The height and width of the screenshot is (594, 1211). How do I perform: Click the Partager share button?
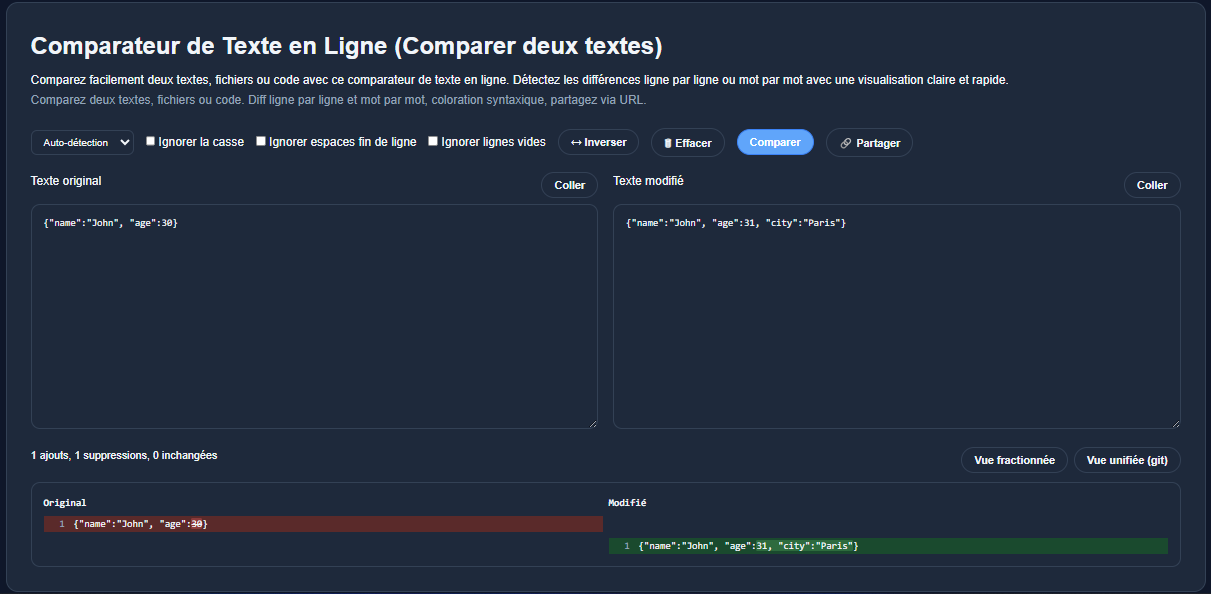pyautogui.click(x=869, y=143)
